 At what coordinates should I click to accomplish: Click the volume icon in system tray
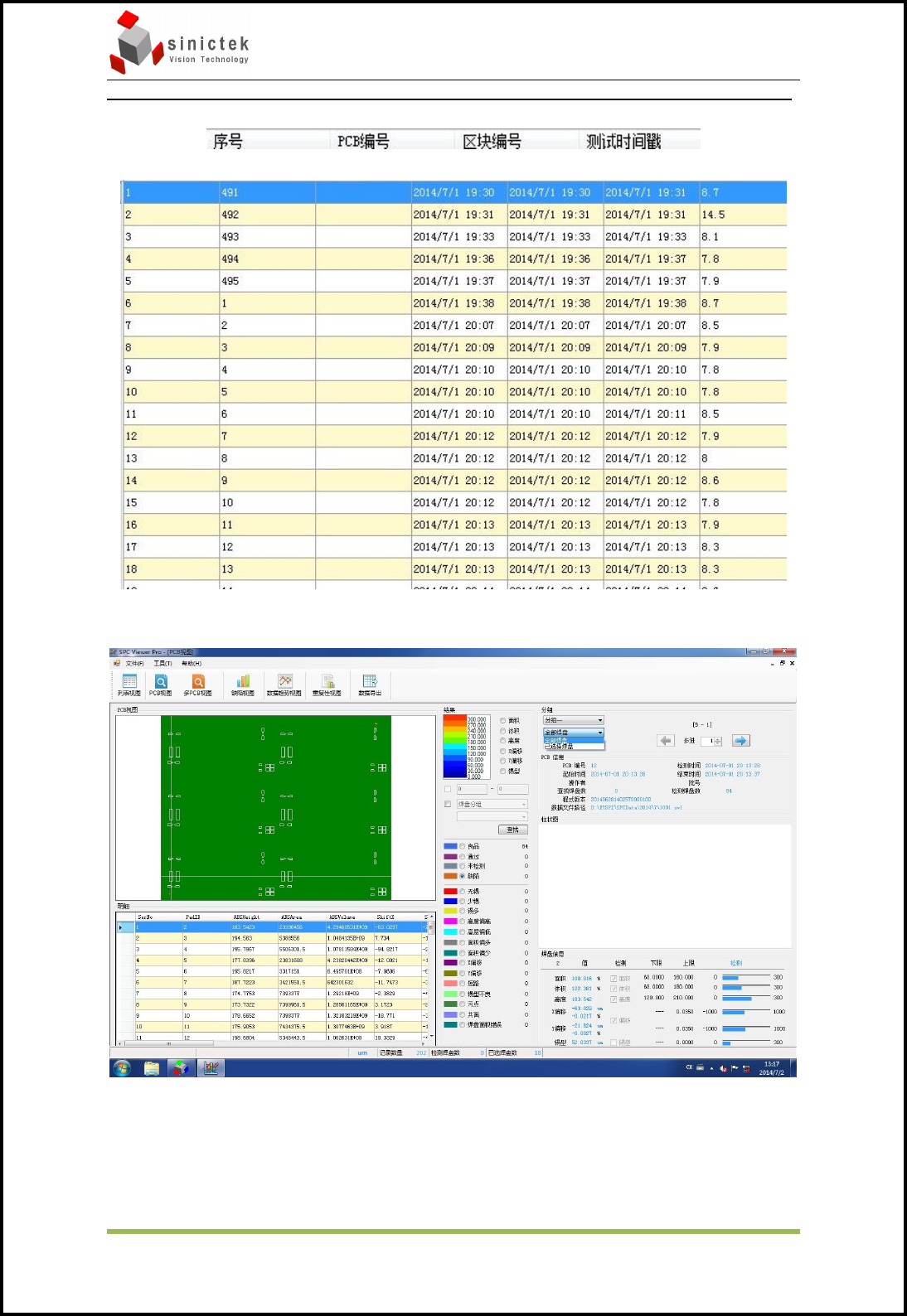coord(723,1068)
